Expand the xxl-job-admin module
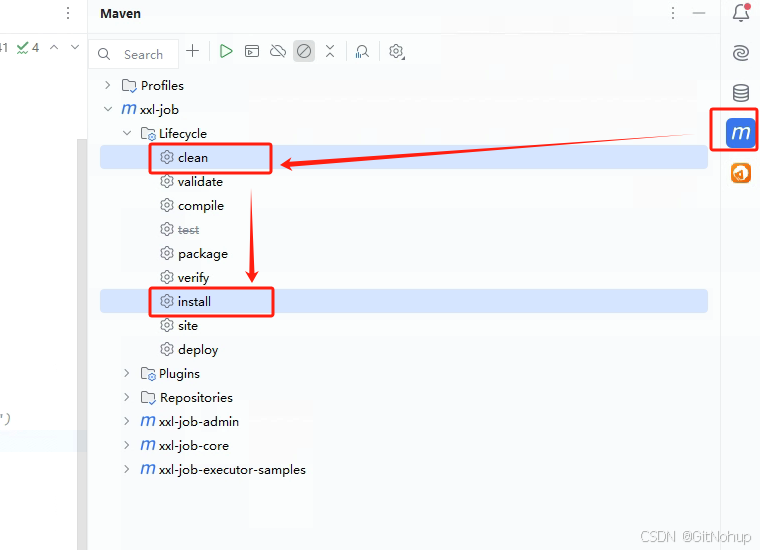760x550 pixels. tap(127, 421)
